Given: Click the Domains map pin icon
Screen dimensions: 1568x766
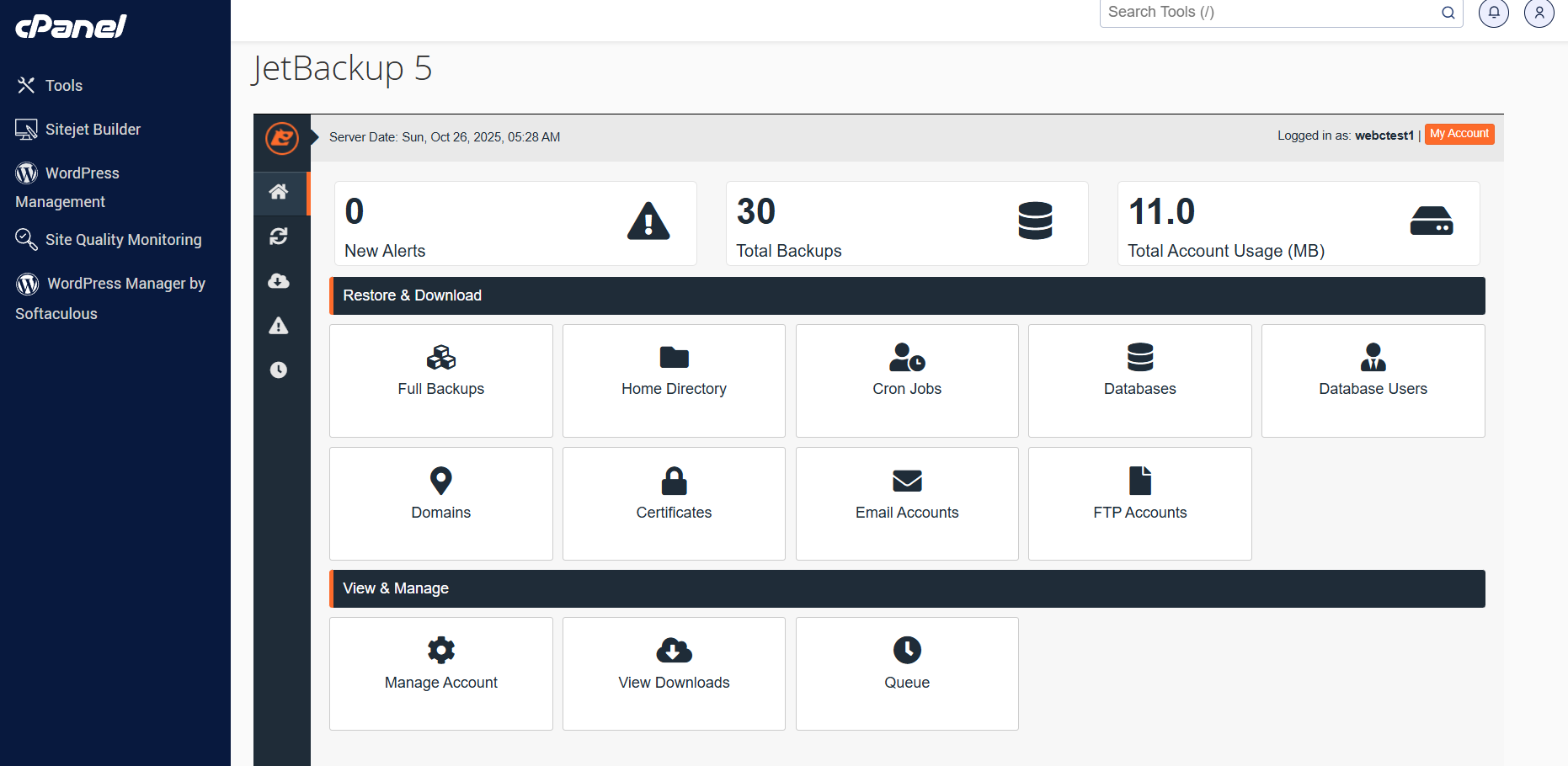Looking at the screenshot, I should (441, 481).
